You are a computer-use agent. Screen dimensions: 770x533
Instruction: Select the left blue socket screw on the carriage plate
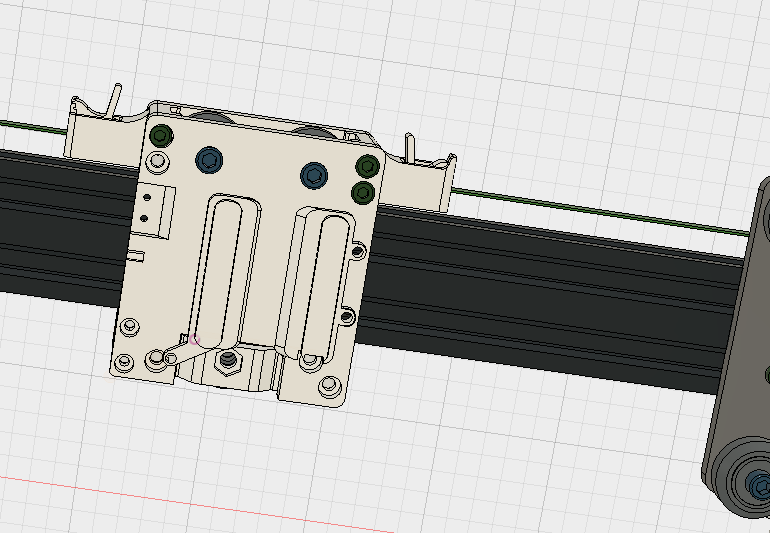click(x=209, y=160)
